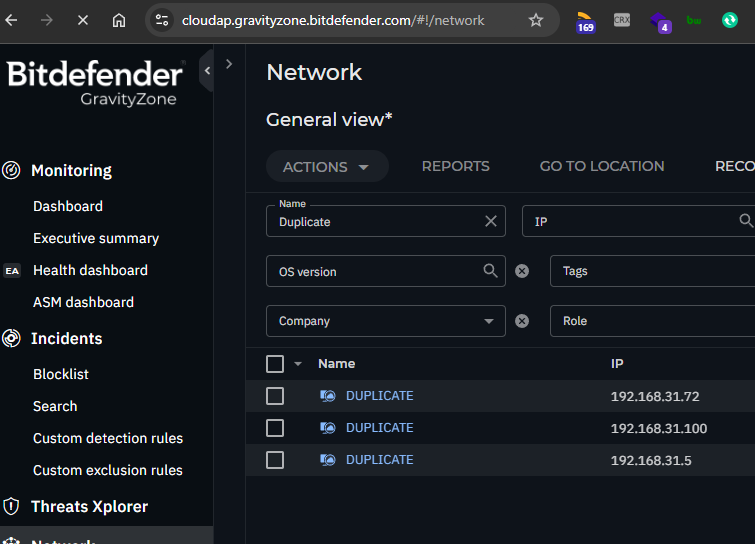Select the IP value 192.168.31.100

[659, 428]
